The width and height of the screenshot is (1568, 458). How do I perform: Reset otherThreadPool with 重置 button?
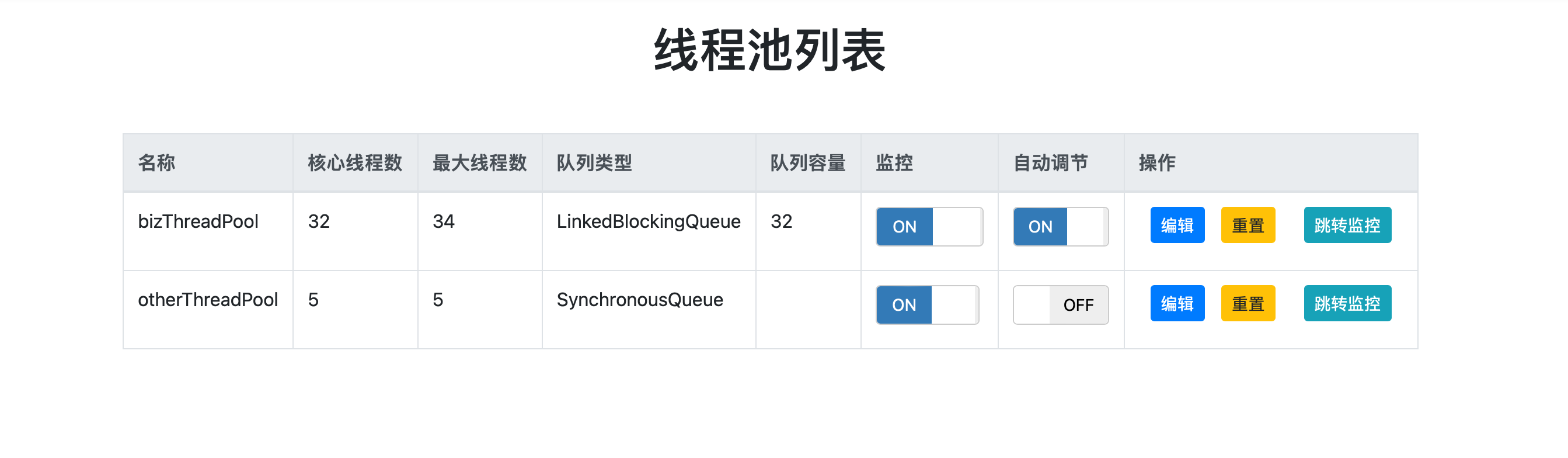coord(1247,303)
